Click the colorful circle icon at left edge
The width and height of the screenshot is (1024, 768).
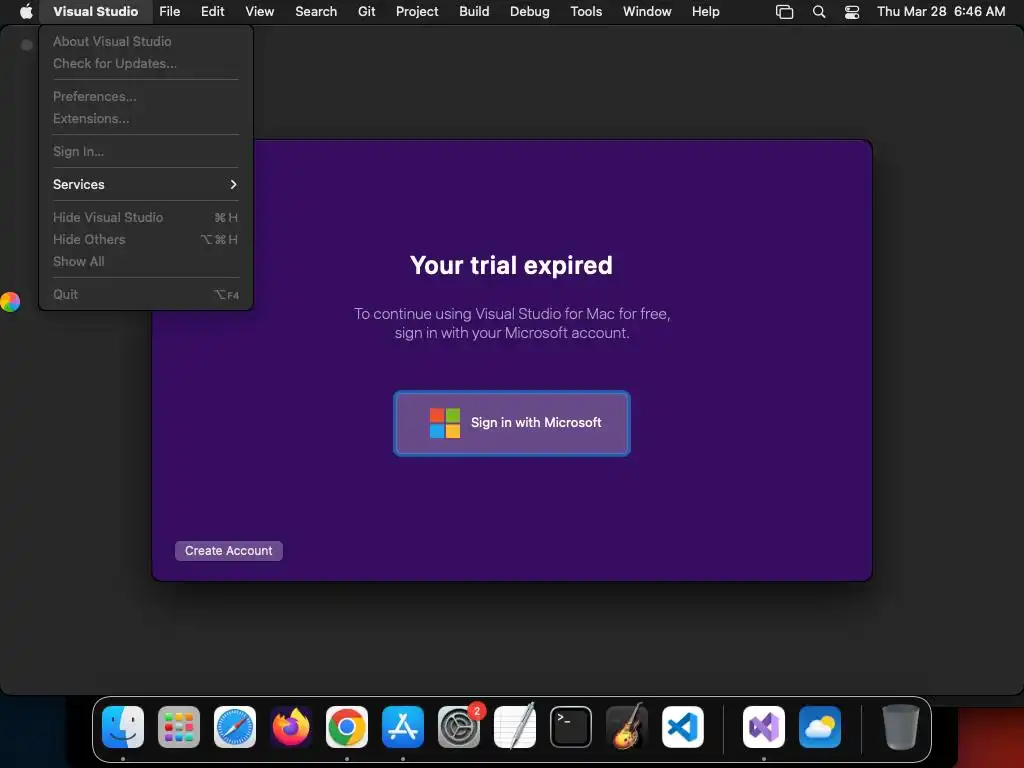click(x=10, y=302)
